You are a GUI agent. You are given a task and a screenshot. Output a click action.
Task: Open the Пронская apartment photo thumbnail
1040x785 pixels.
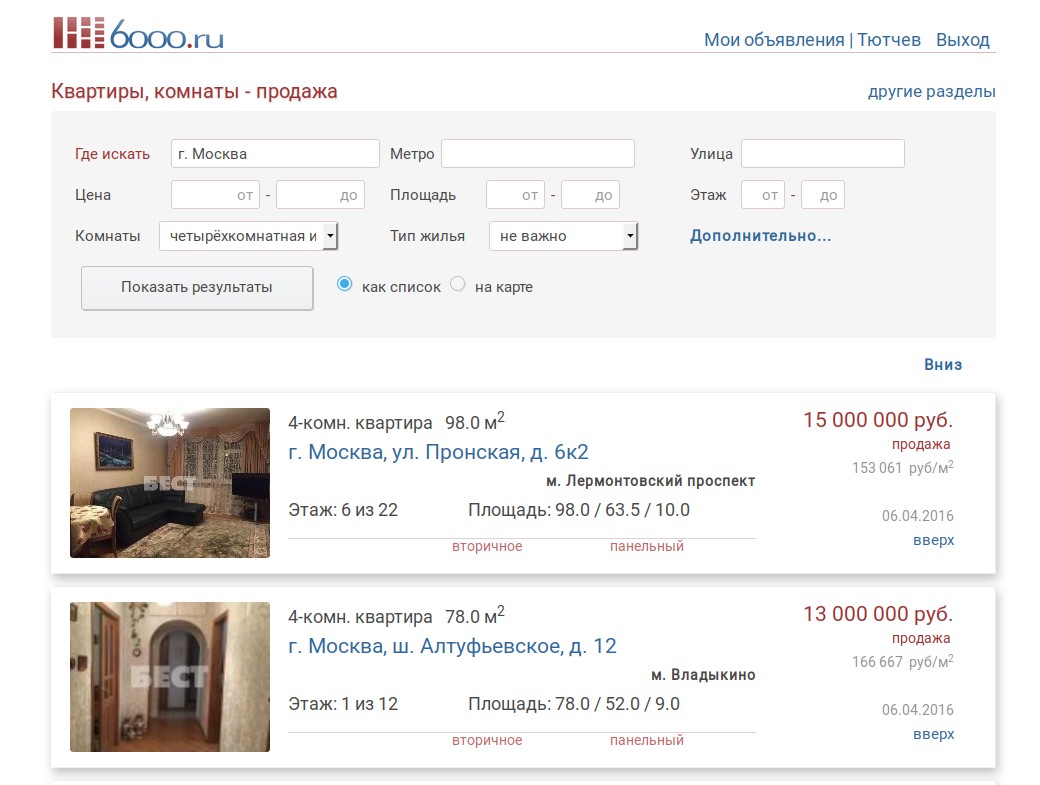[170, 483]
